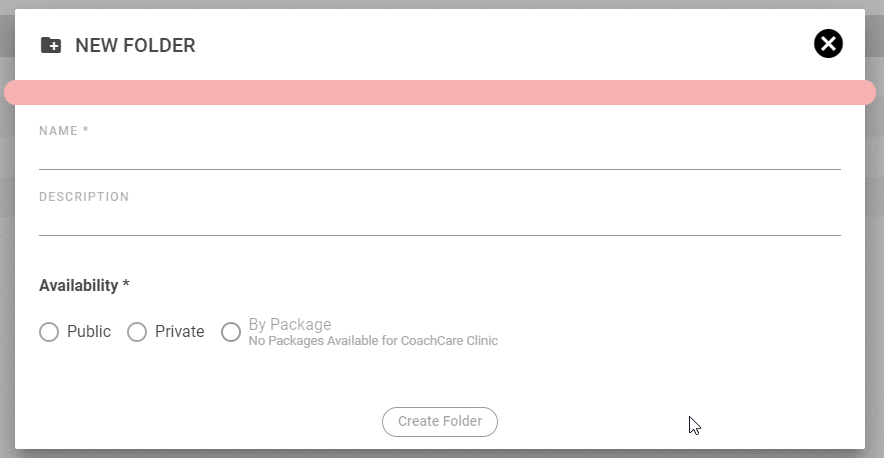Image resolution: width=884 pixels, height=458 pixels.
Task: Click the No Packages Available message
Action: [x=373, y=341]
